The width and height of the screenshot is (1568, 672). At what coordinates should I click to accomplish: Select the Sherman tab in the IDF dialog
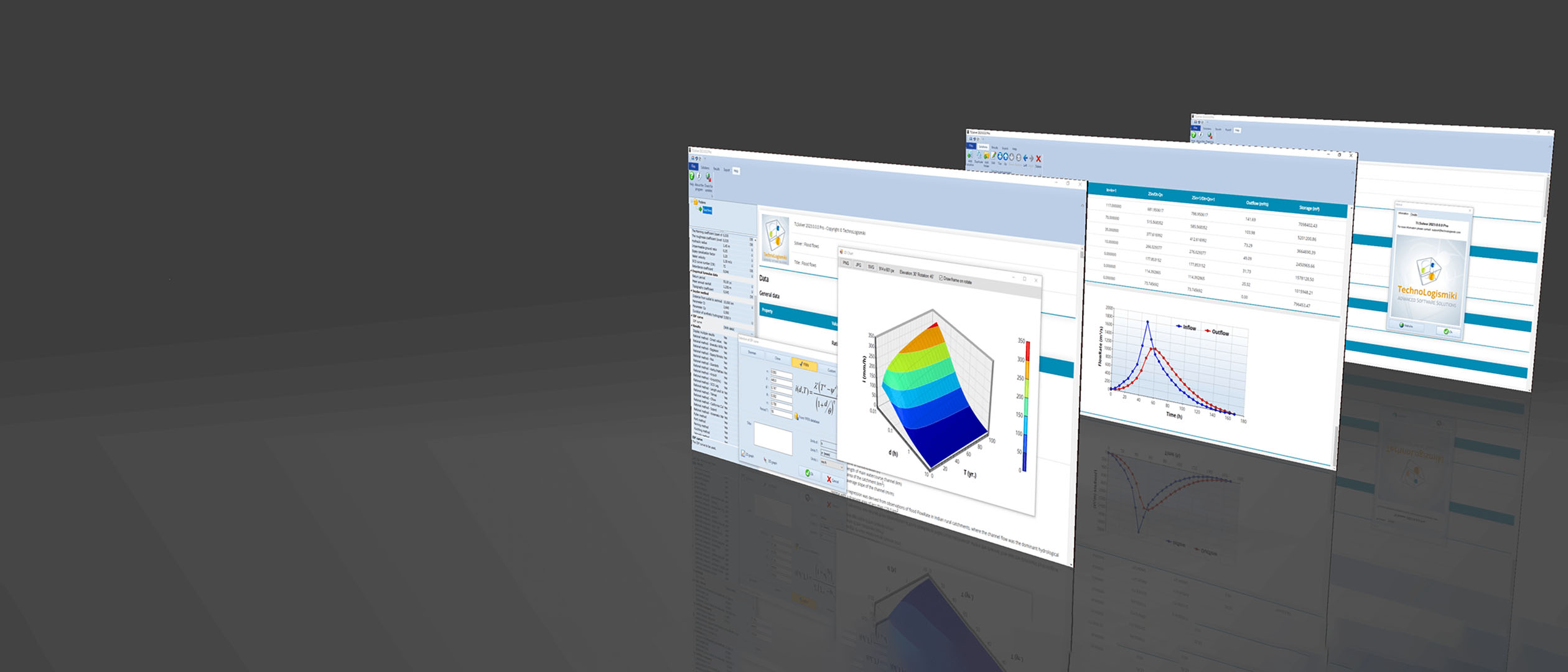752,353
